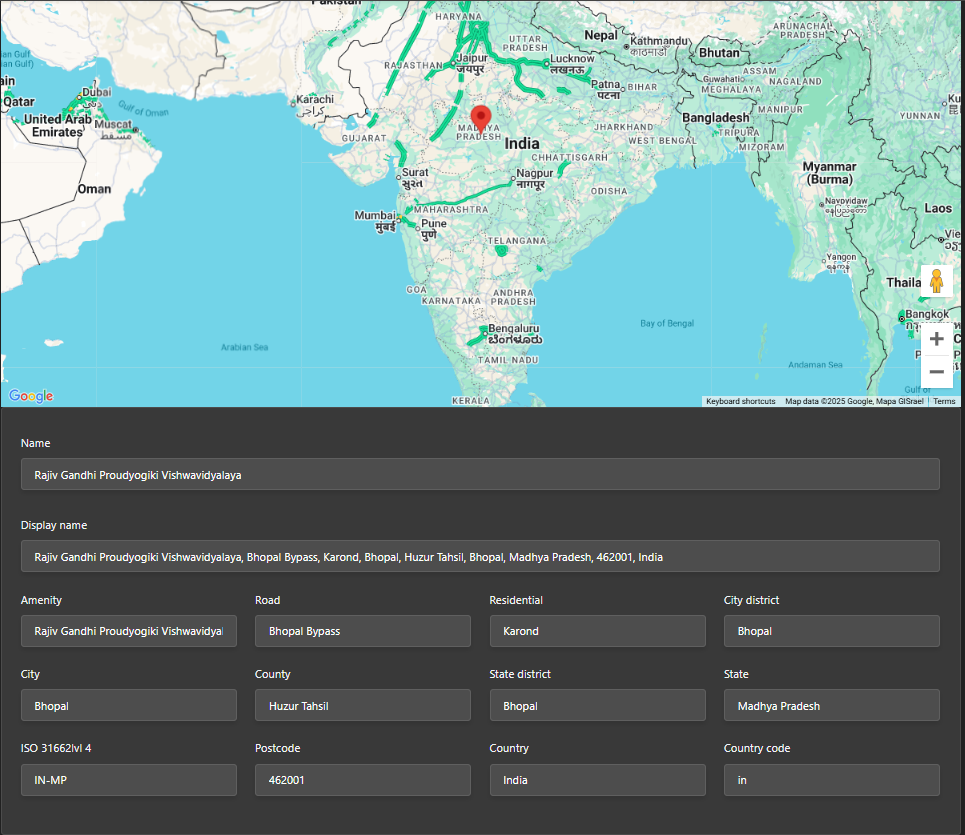Viewport: 965px width, 835px height.
Task: Click the Name input field
Action: pos(480,474)
